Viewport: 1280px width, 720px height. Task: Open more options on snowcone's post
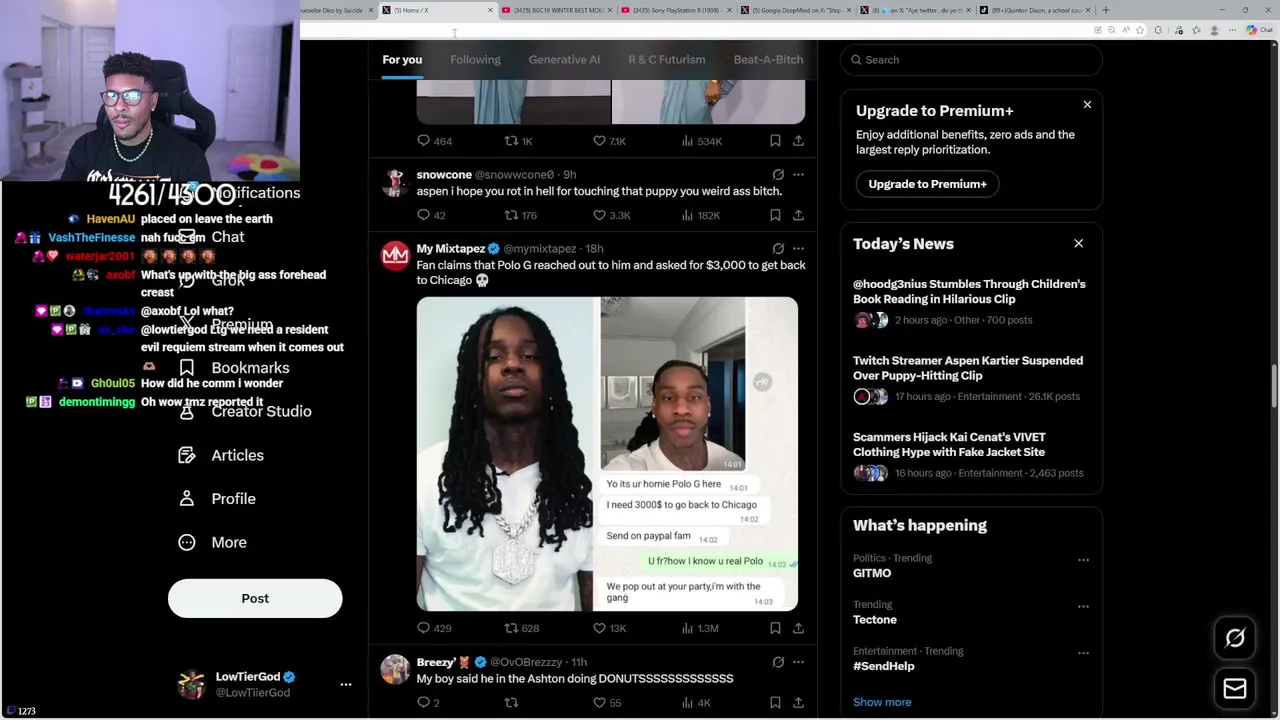(x=798, y=175)
